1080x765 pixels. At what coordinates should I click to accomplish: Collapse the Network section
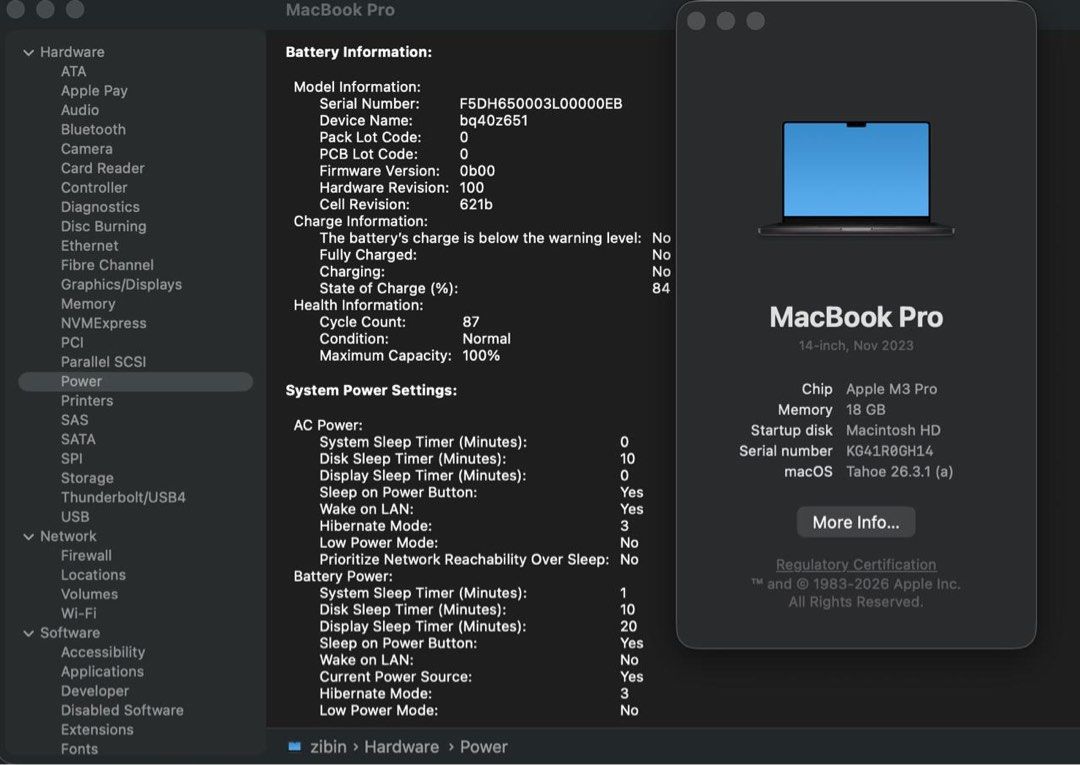pyautogui.click(x=28, y=536)
